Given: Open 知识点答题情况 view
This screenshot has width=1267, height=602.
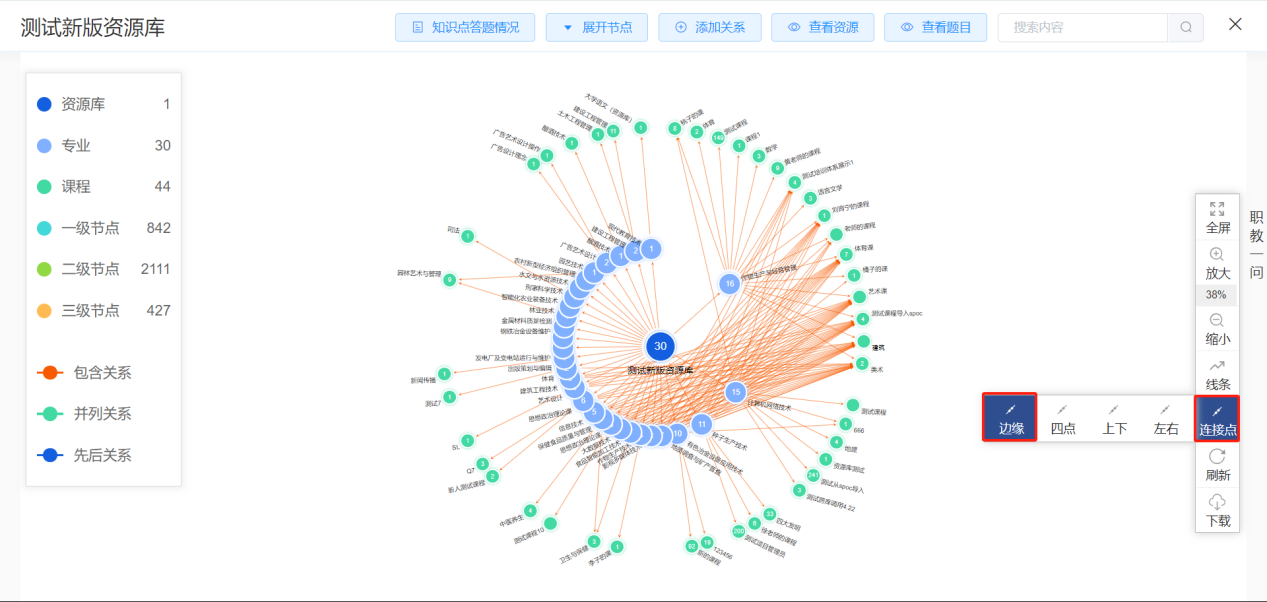Looking at the screenshot, I should (x=465, y=27).
